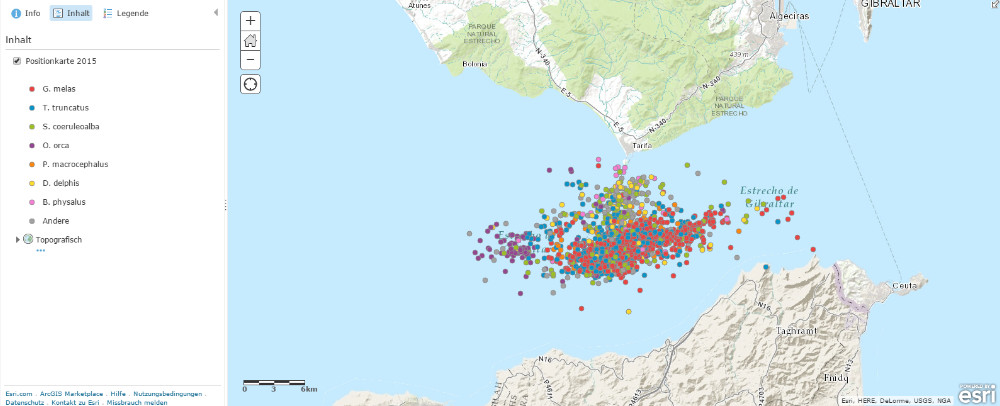
Task: Open the Nutzungsbedingungen link
Action: pyautogui.click(x=168, y=394)
